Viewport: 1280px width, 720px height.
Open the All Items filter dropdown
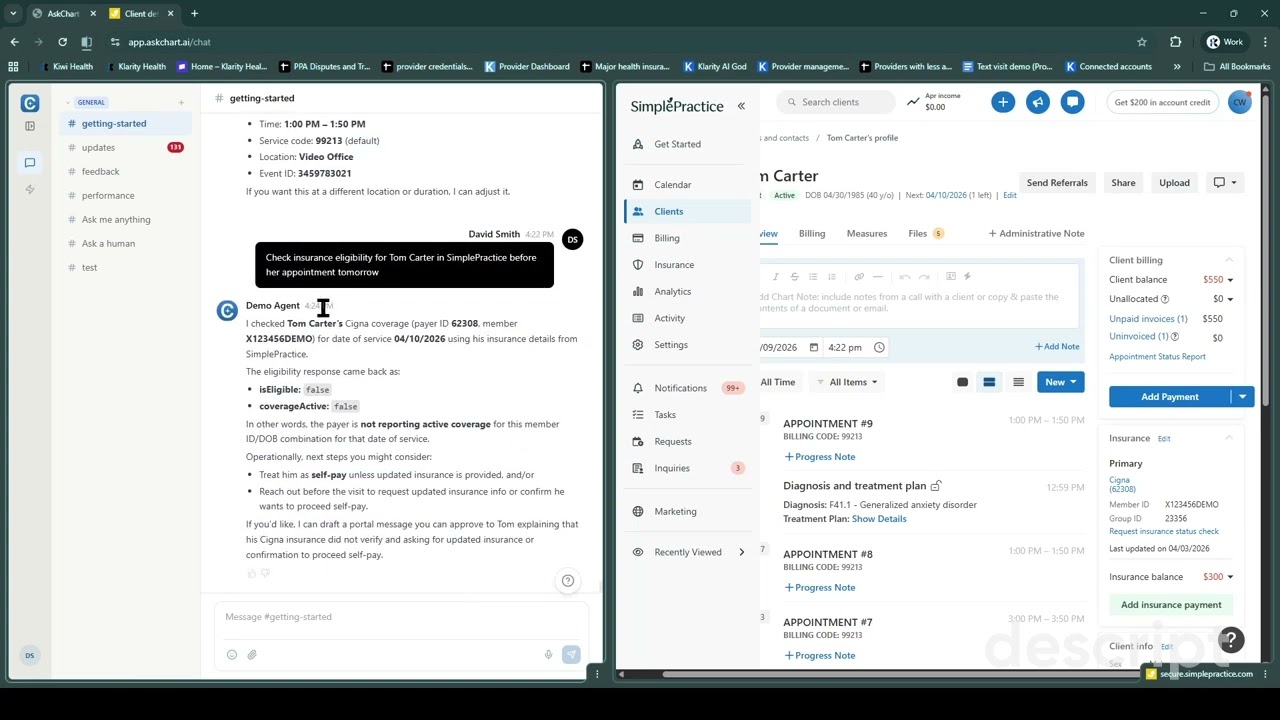coord(847,382)
